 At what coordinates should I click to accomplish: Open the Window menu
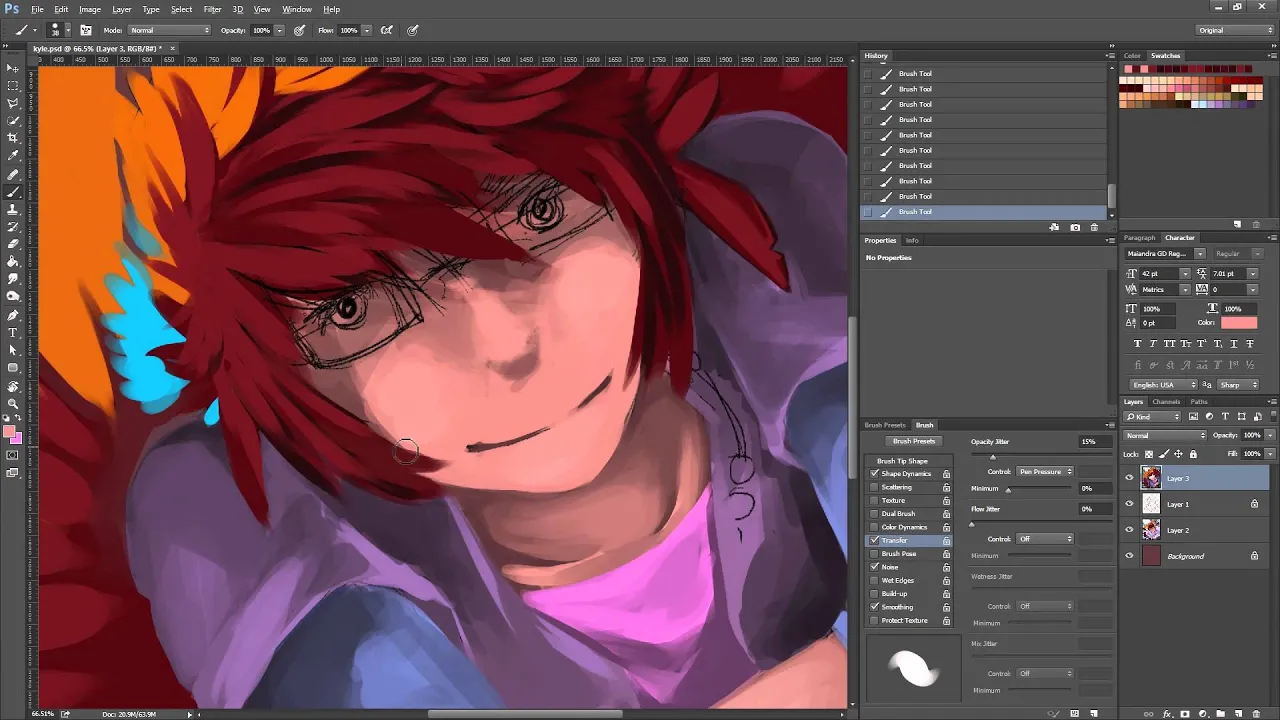tap(296, 9)
